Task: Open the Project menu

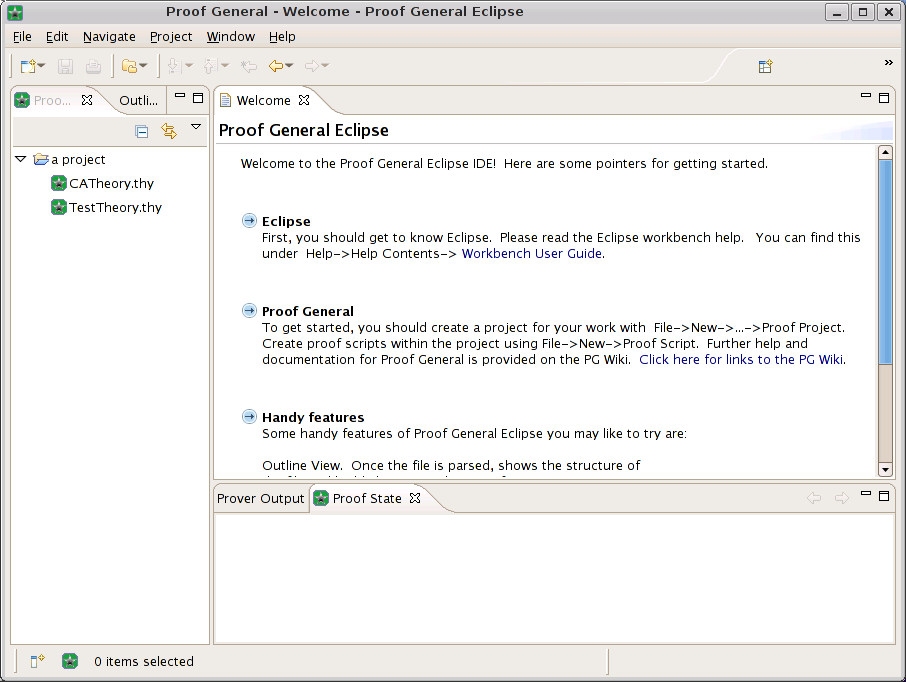Action: (171, 36)
